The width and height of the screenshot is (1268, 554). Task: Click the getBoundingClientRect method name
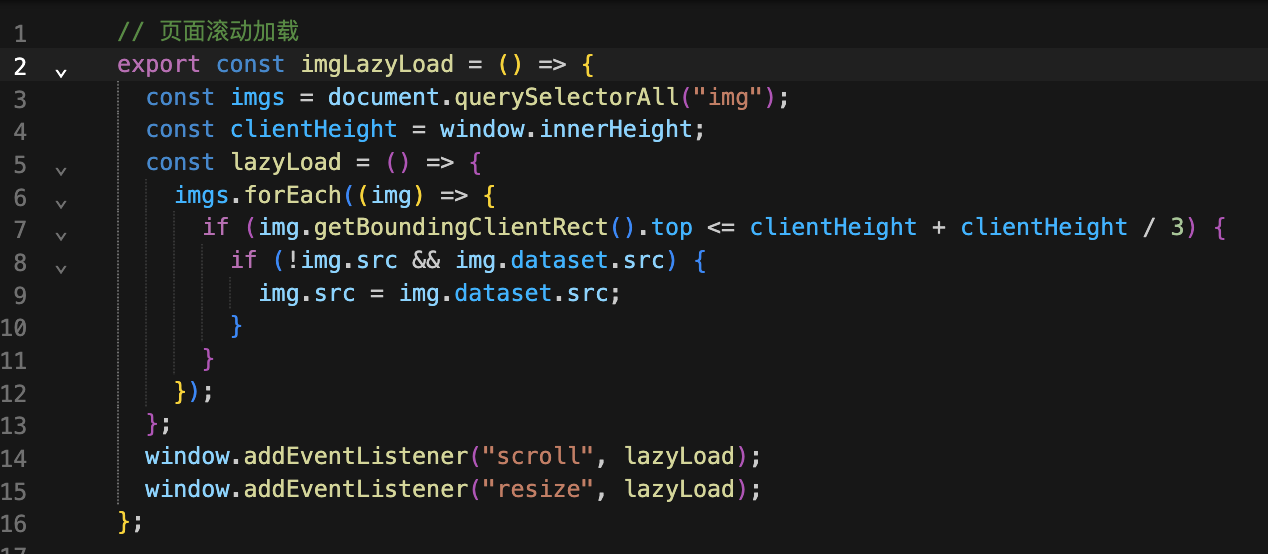pos(461,228)
